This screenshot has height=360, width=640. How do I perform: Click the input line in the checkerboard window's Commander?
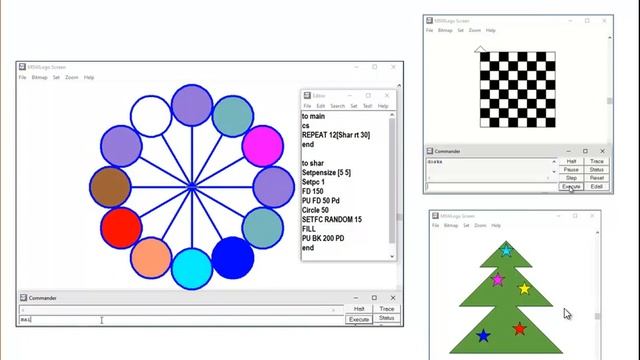pos(491,187)
